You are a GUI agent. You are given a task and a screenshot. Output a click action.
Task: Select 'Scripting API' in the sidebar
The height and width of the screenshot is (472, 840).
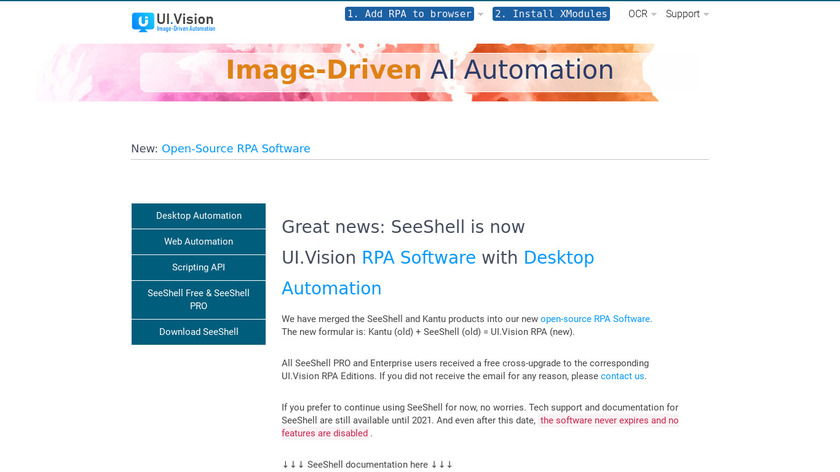tap(198, 267)
